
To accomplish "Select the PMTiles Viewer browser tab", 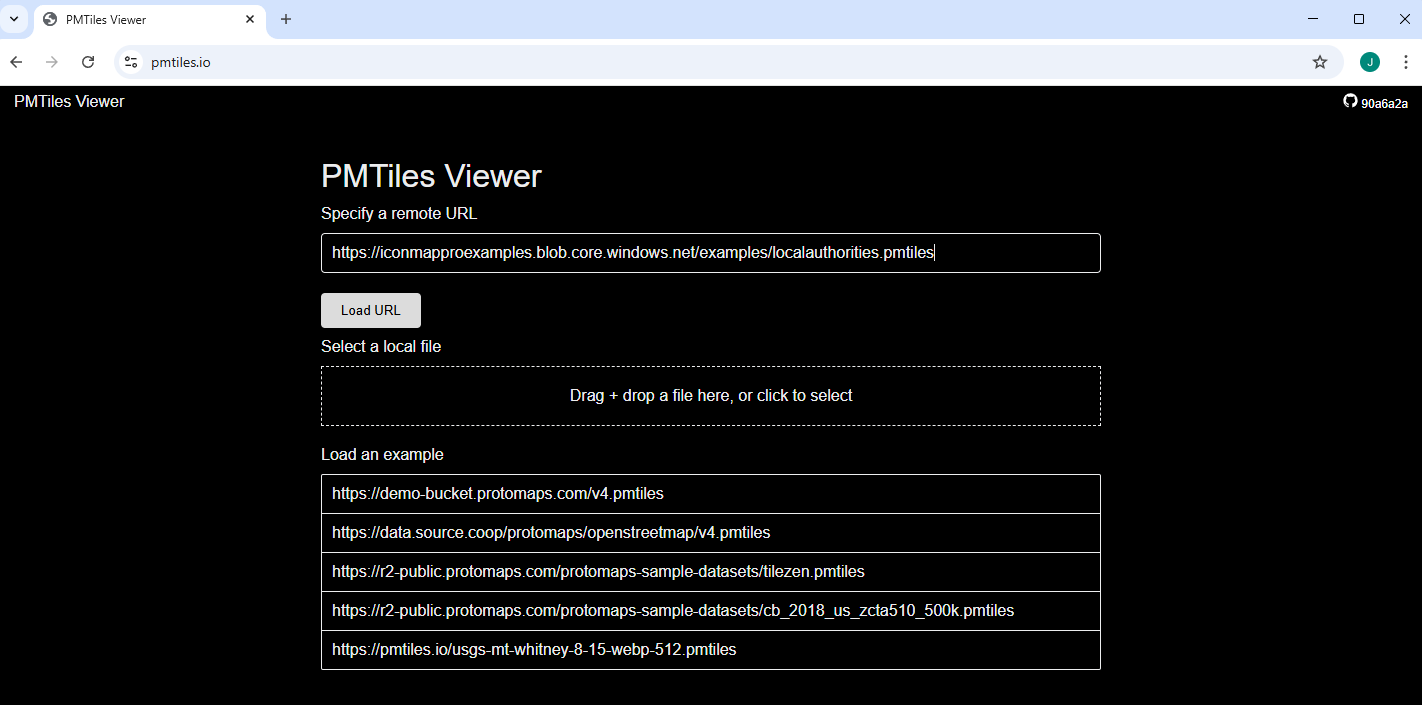I will (140, 19).
